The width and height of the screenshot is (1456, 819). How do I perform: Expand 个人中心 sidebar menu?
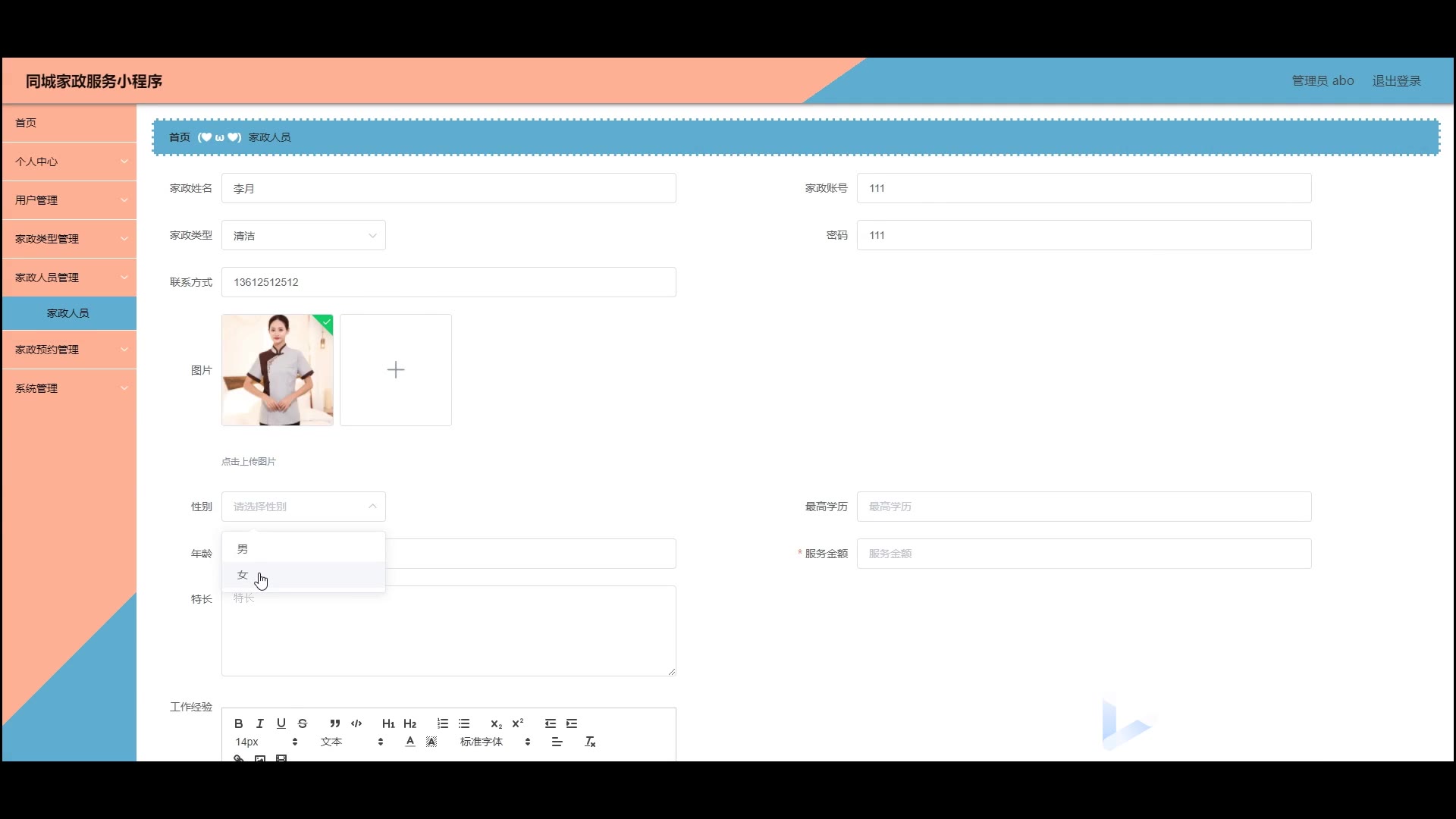click(x=69, y=162)
